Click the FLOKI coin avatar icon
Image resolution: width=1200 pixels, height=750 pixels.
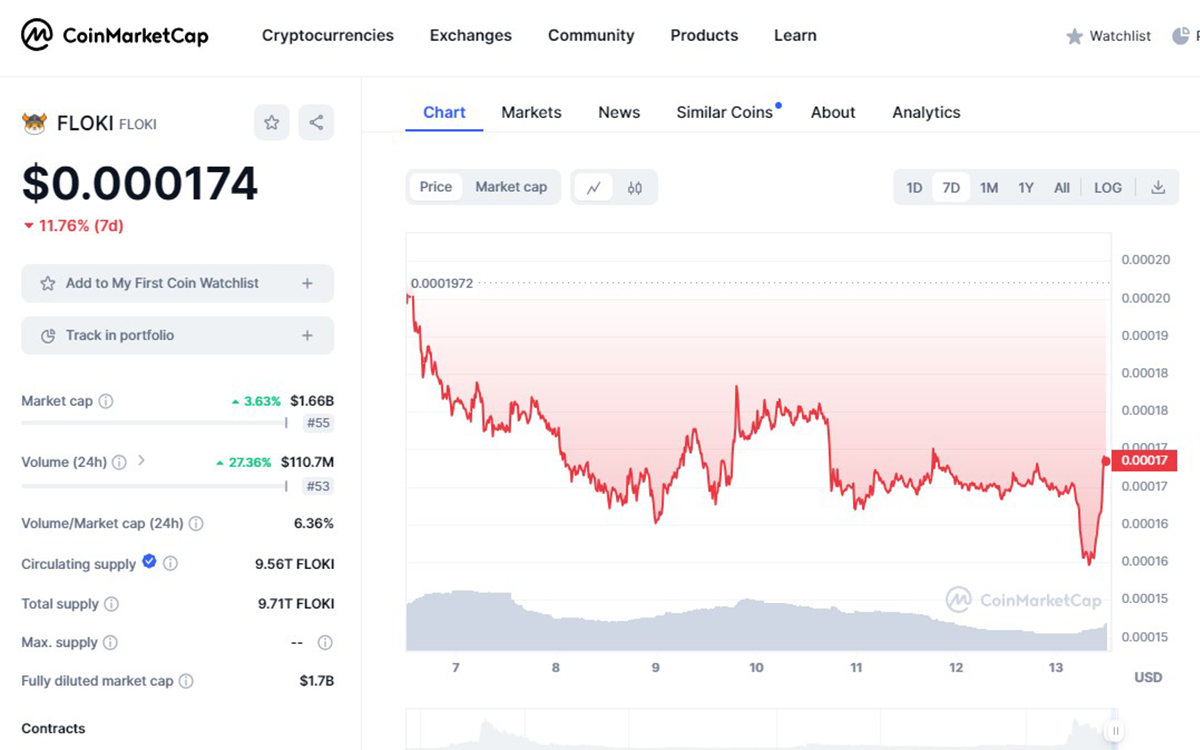pos(34,124)
